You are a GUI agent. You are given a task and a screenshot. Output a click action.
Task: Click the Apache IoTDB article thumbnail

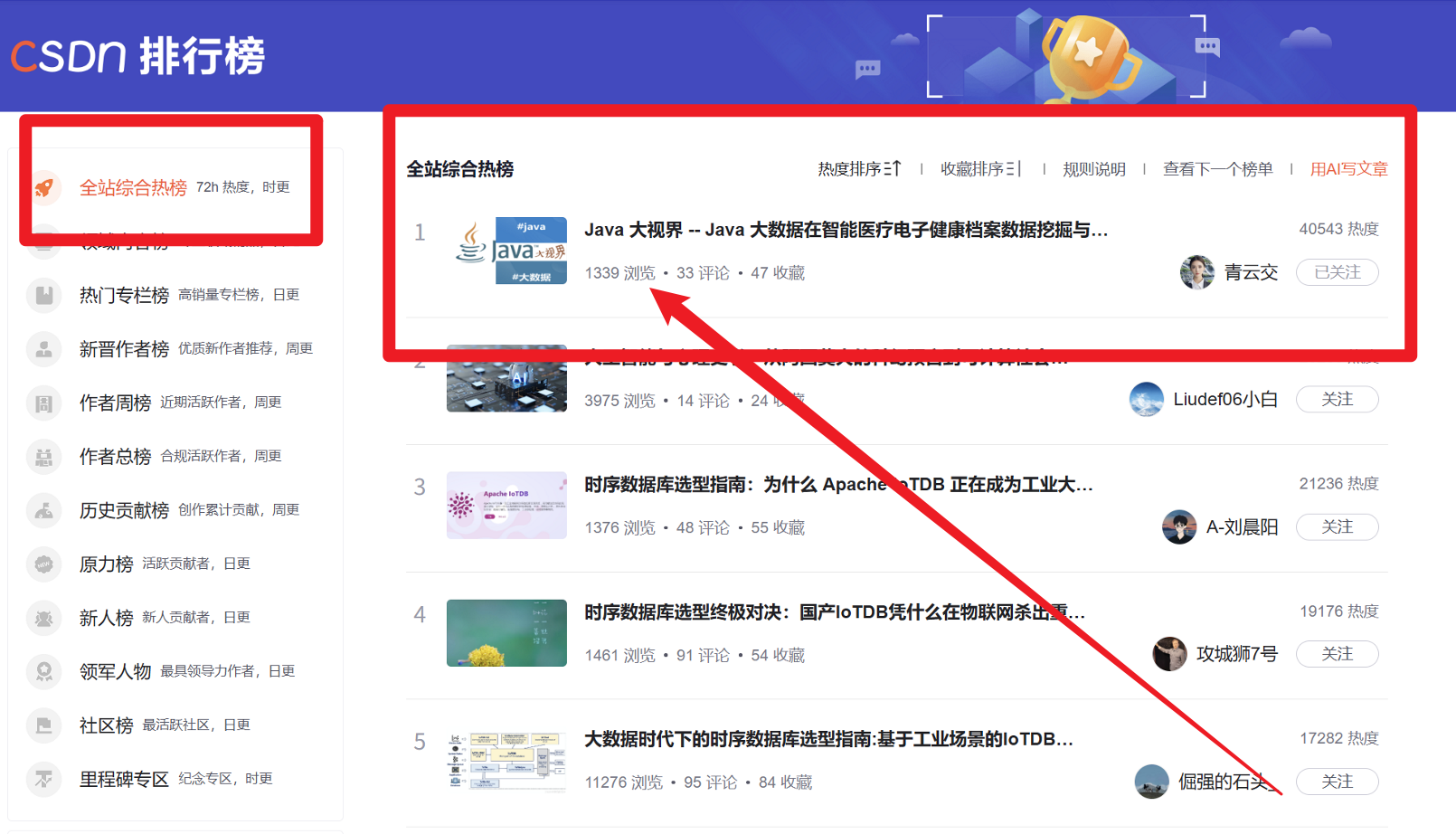coord(506,506)
